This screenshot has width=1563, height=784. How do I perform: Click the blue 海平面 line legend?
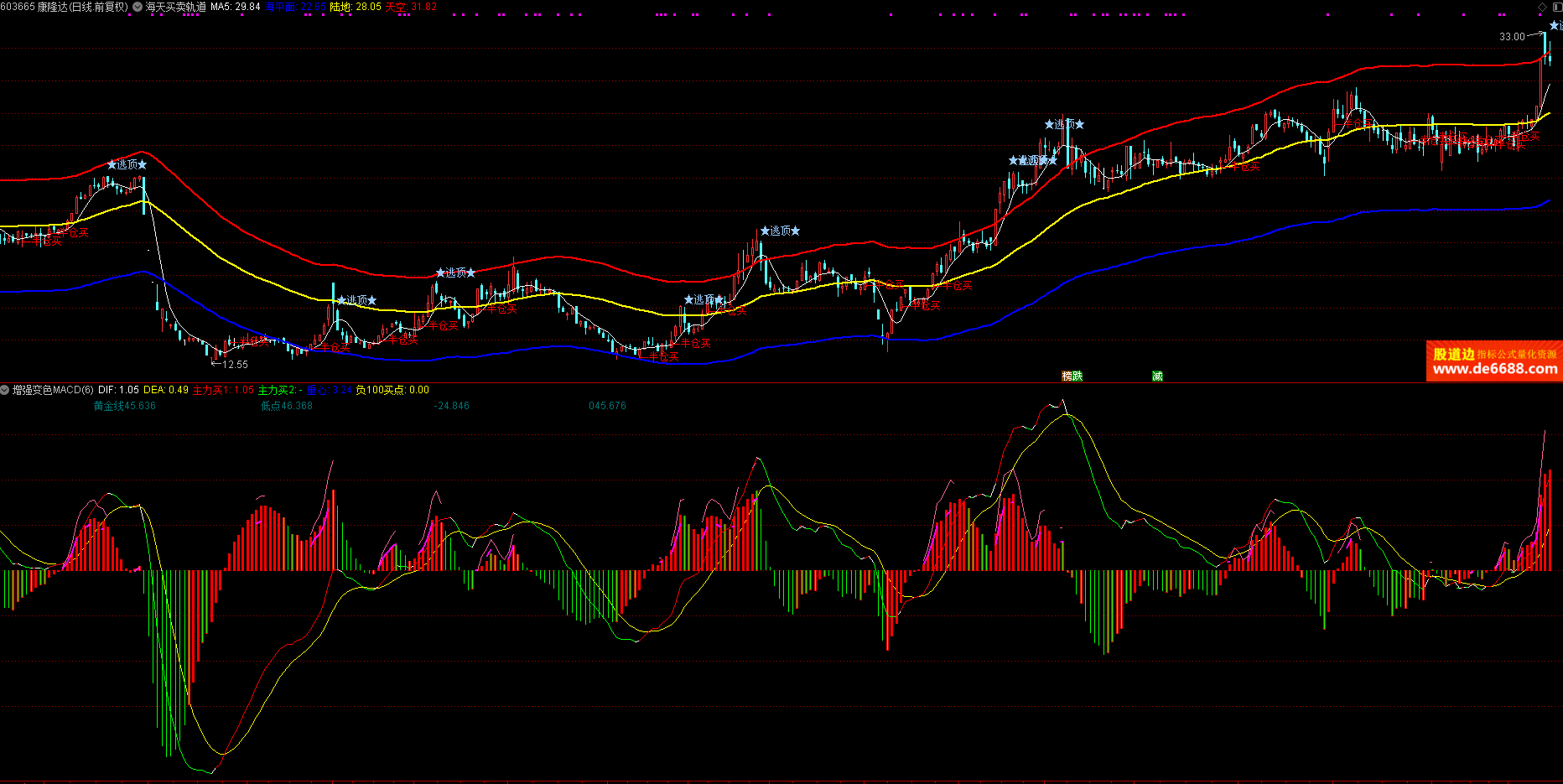tap(294, 7)
